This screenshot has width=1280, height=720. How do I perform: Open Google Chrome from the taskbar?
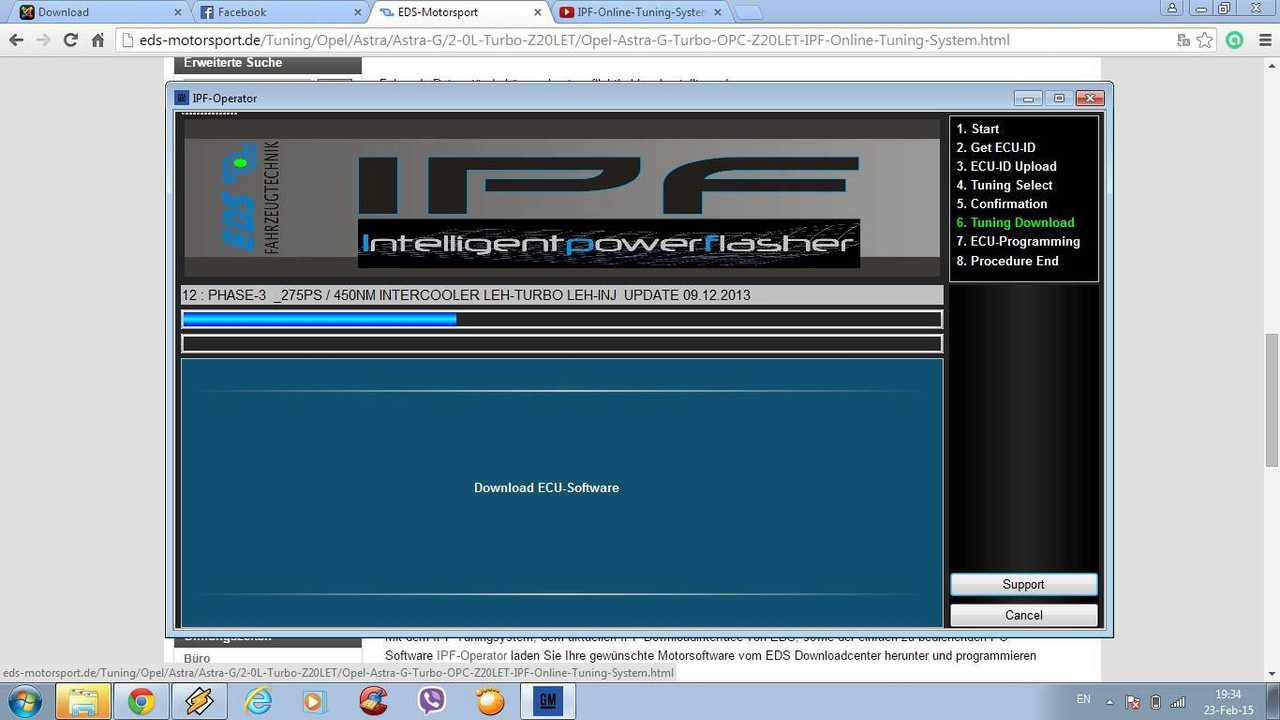(x=141, y=702)
